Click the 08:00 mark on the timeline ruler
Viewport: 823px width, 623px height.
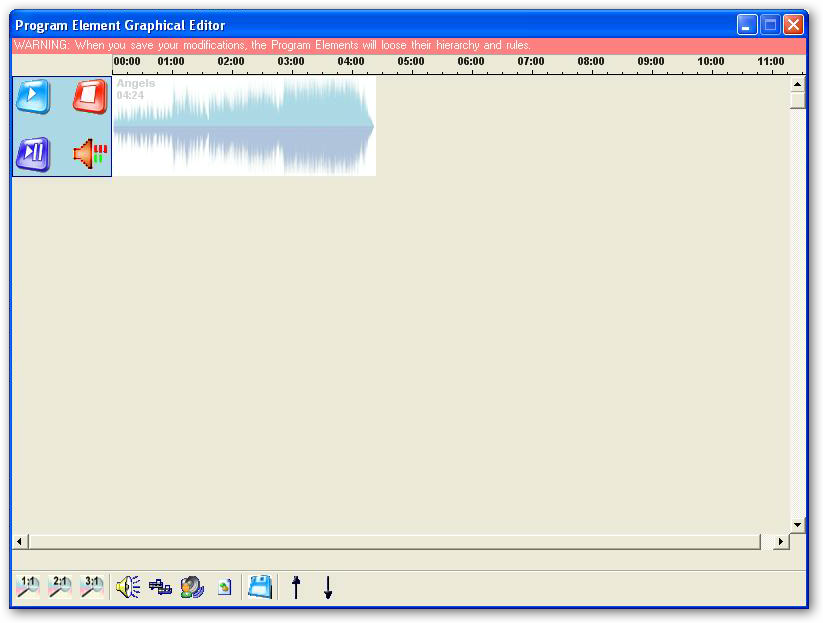(x=591, y=61)
